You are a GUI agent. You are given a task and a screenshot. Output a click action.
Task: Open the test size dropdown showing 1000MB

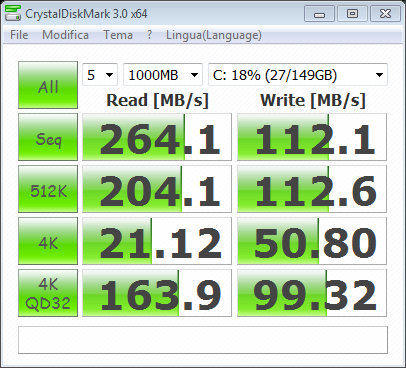coord(163,75)
